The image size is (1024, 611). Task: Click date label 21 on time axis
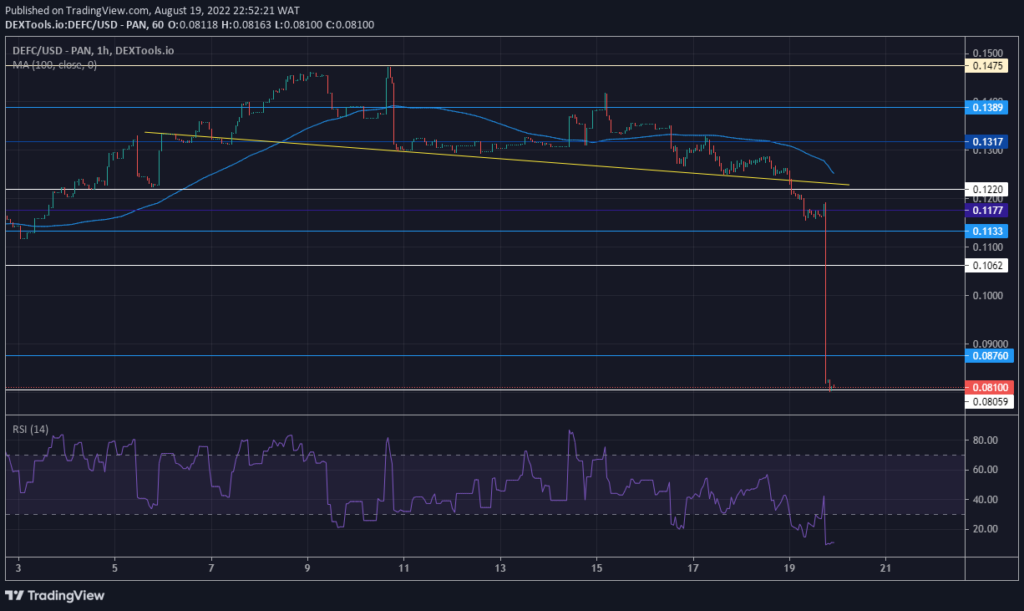[x=886, y=568]
